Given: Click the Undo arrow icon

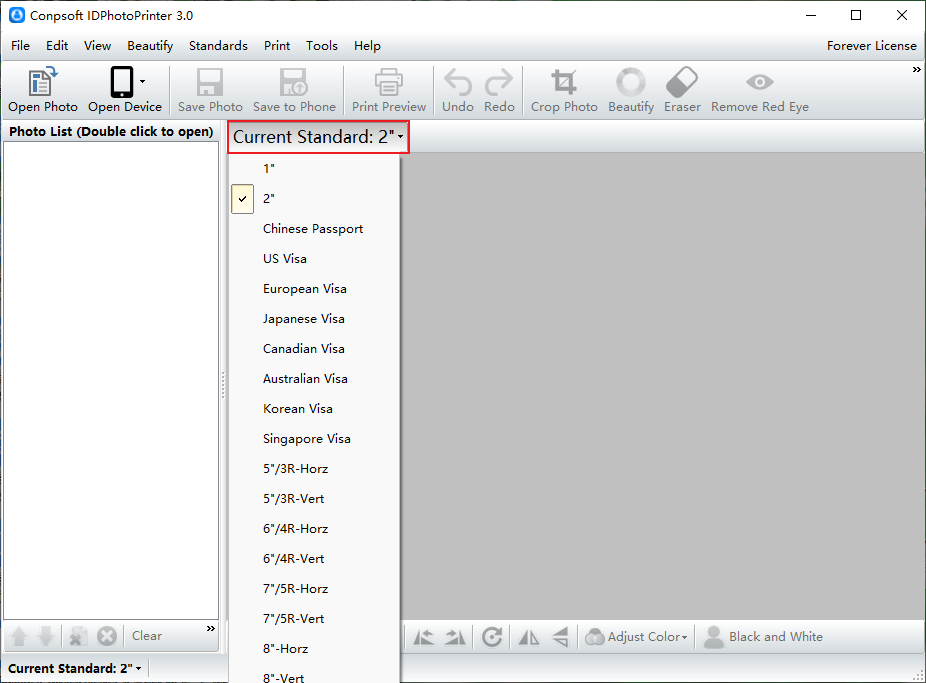Looking at the screenshot, I should click(458, 82).
